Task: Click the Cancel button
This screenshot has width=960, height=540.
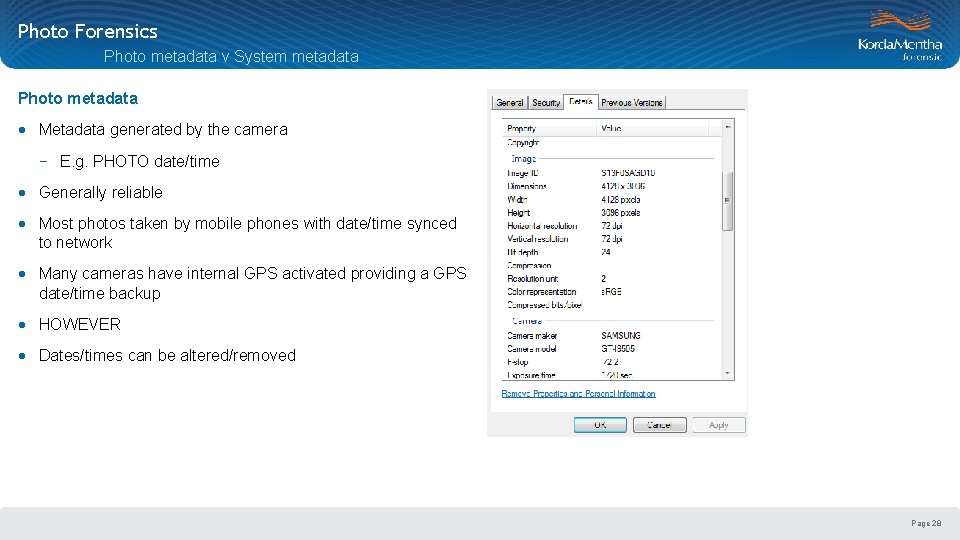Action: pos(659,425)
